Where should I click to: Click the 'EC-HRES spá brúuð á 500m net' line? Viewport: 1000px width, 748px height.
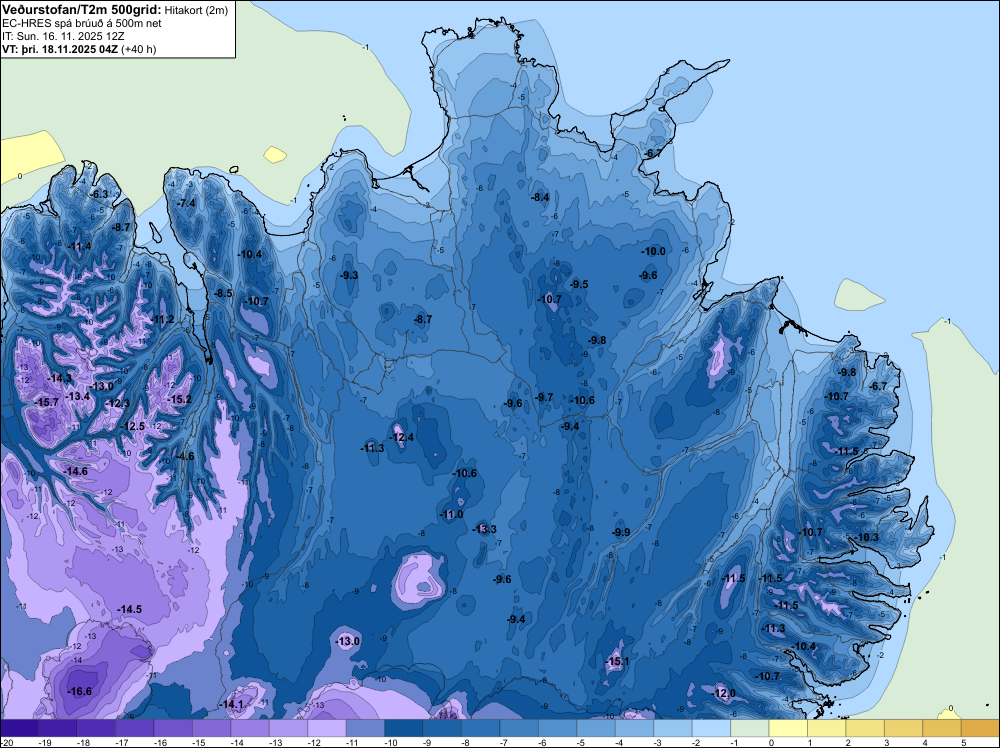[x=82, y=23]
